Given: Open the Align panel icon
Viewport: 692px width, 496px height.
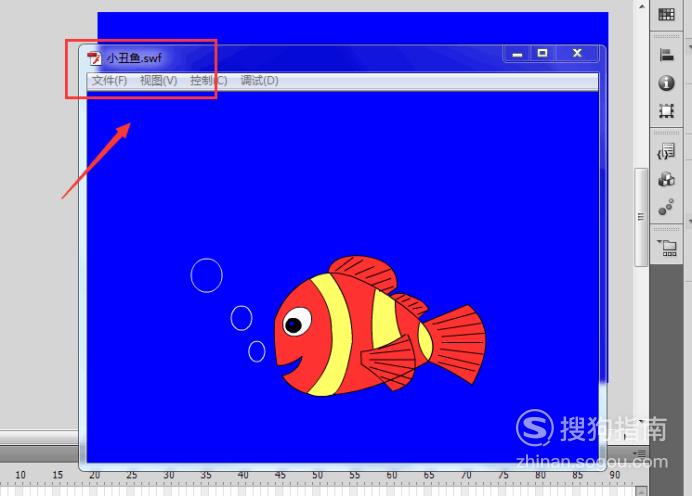Looking at the screenshot, I should coord(666,55).
